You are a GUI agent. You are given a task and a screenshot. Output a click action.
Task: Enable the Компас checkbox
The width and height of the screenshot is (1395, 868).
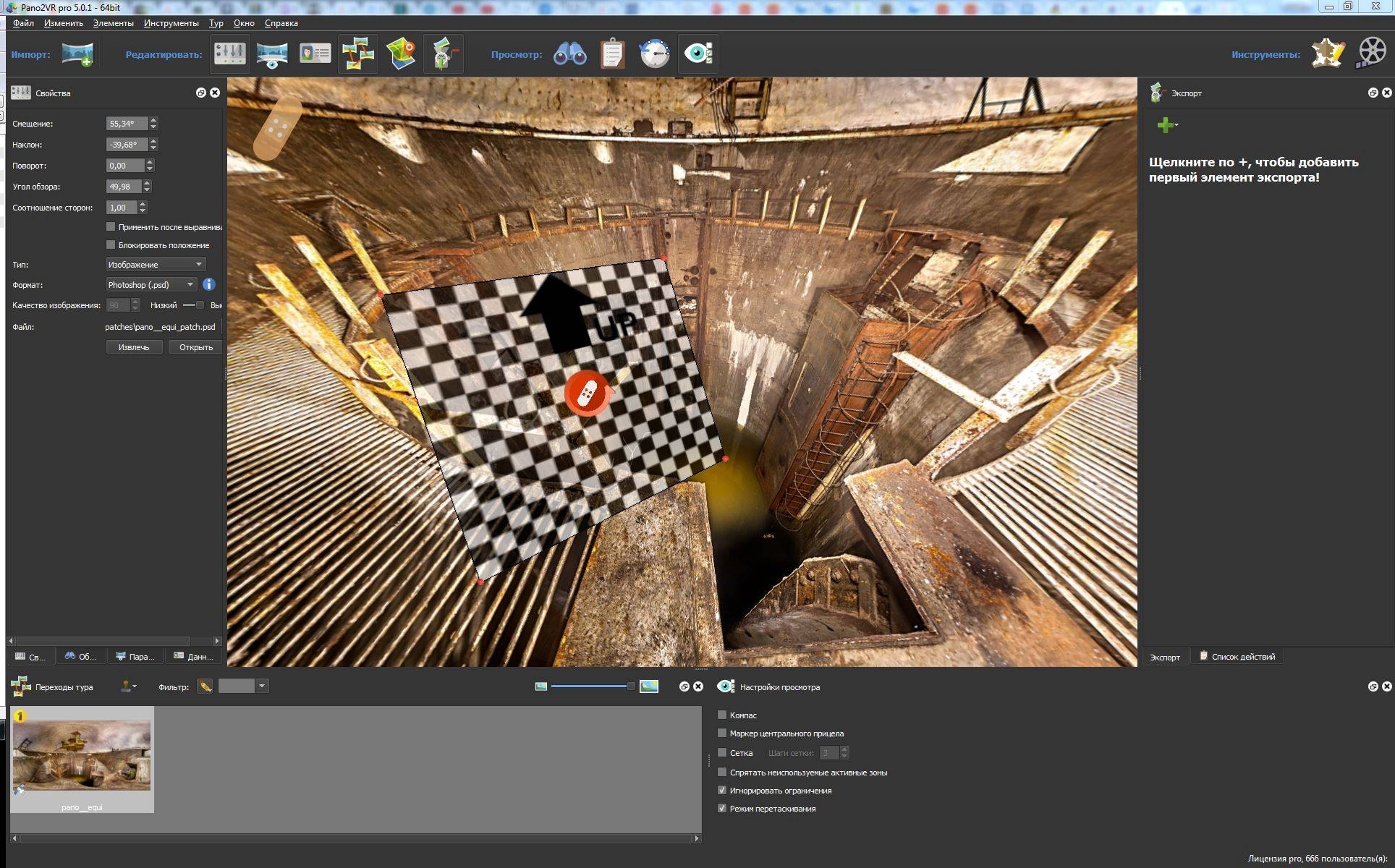[x=721, y=715]
